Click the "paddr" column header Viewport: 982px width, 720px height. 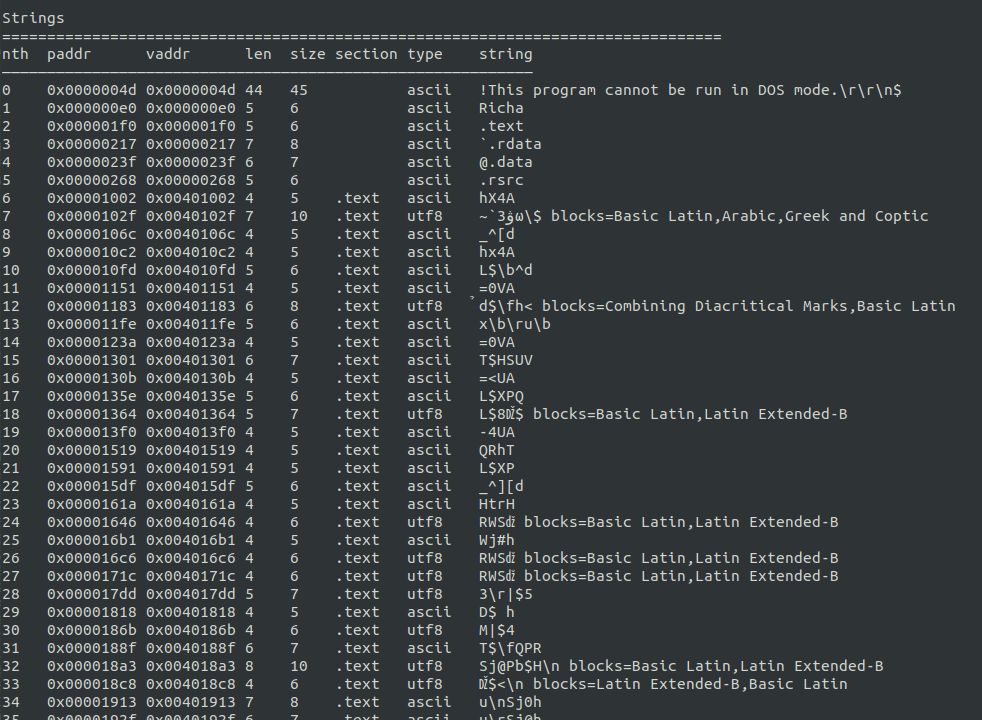pos(69,54)
